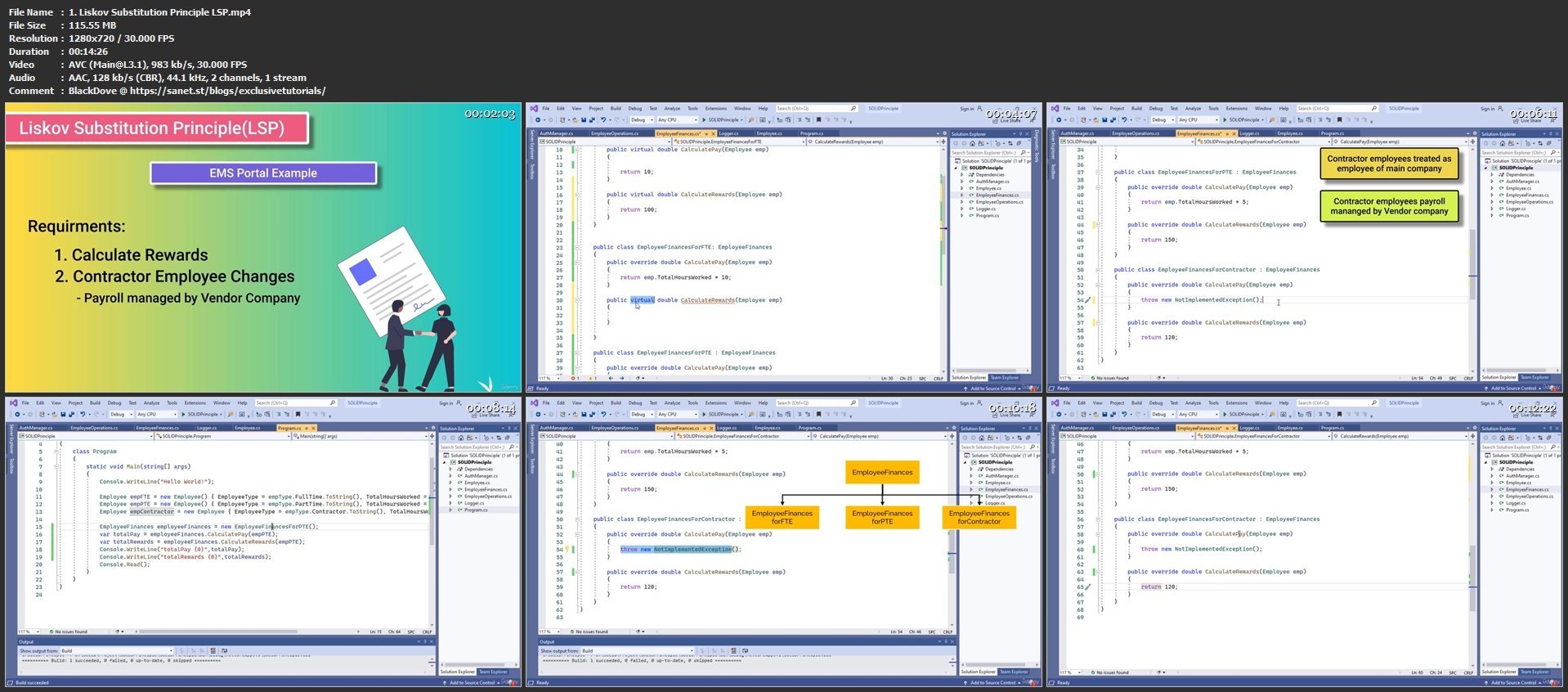
Task: Open the LSP slide thumbnail at 00:02:03
Action: pyautogui.click(x=263, y=247)
